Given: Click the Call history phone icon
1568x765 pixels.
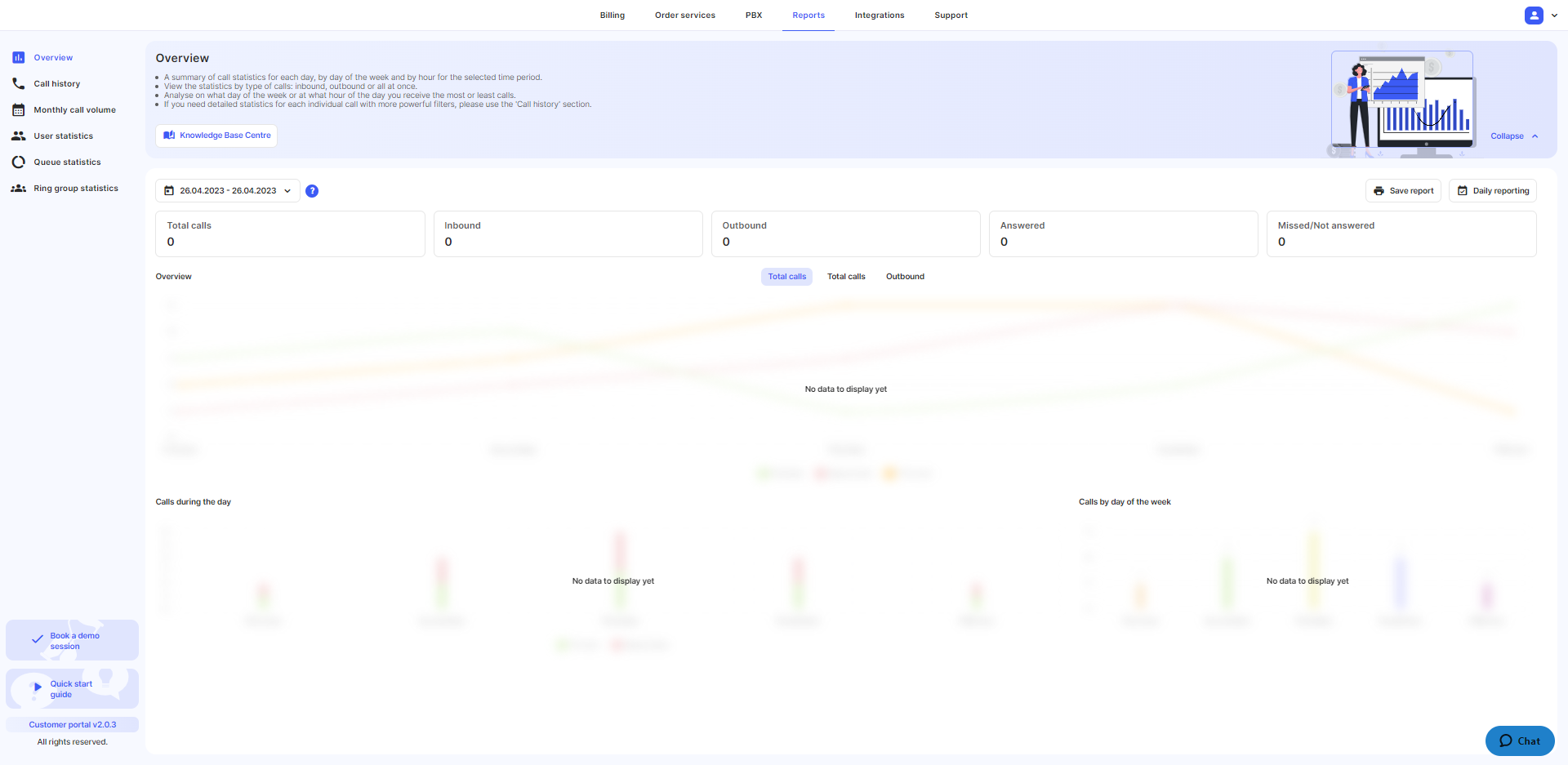Looking at the screenshot, I should point(18,83).
